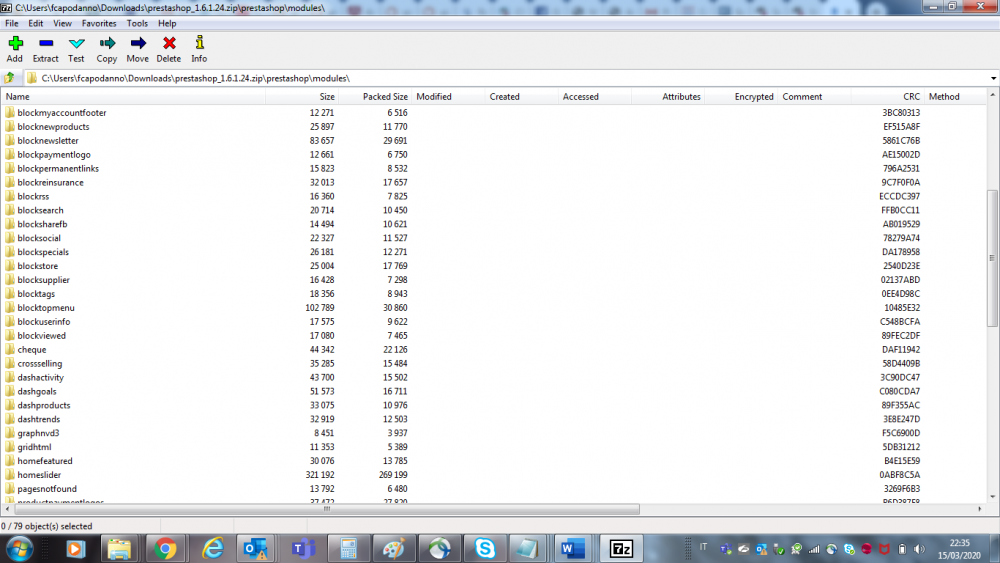Go up one folder level icon

10,78
